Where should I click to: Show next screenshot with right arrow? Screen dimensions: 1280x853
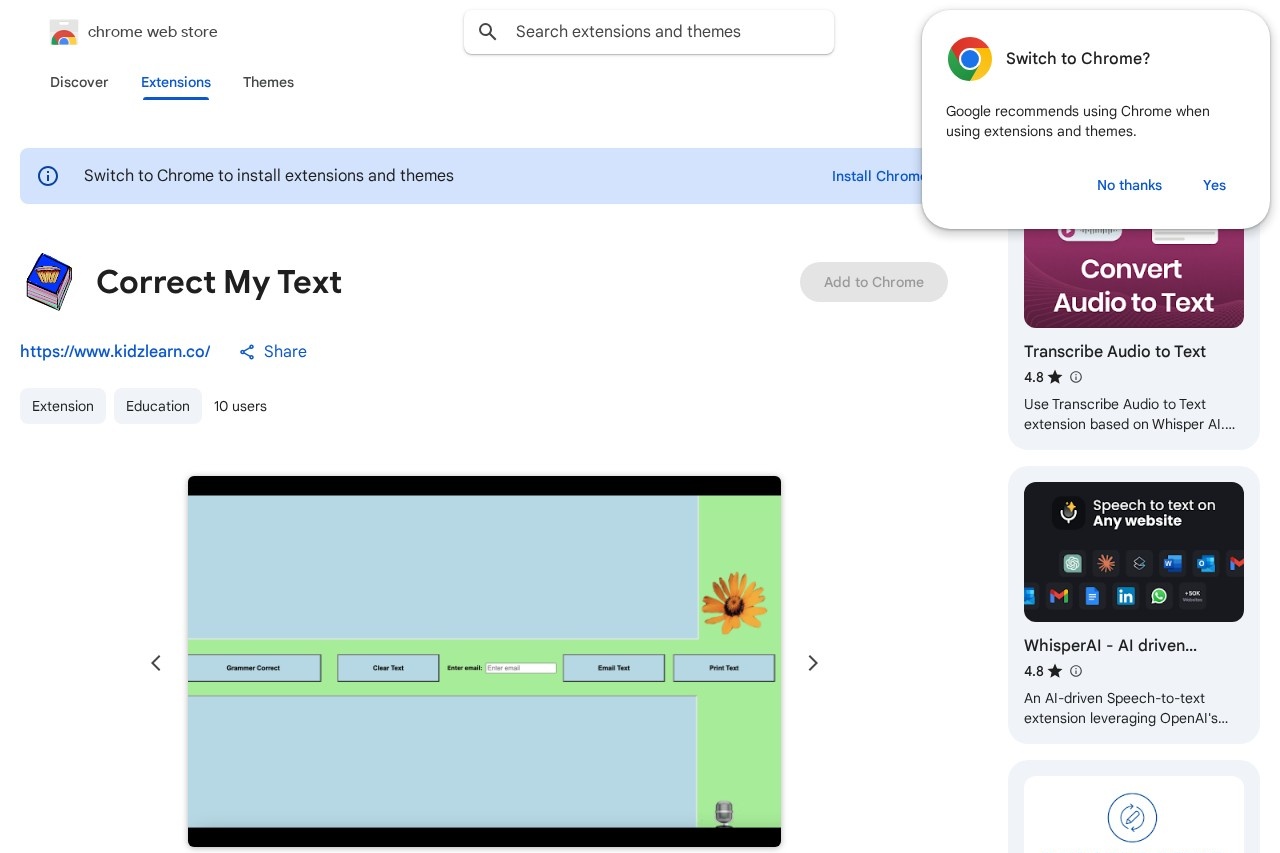click(813, 663)
